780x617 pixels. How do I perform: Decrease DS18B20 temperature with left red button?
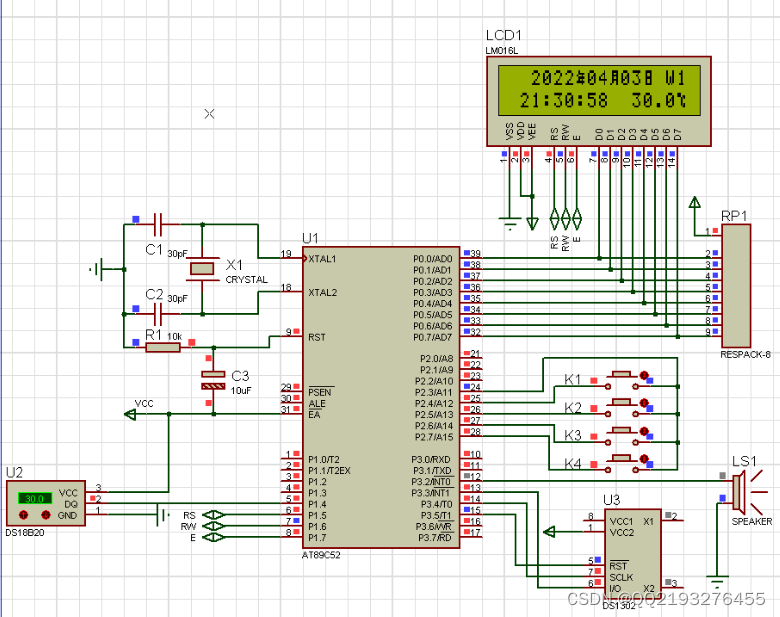pyautogui.click(x=23, y=514)
